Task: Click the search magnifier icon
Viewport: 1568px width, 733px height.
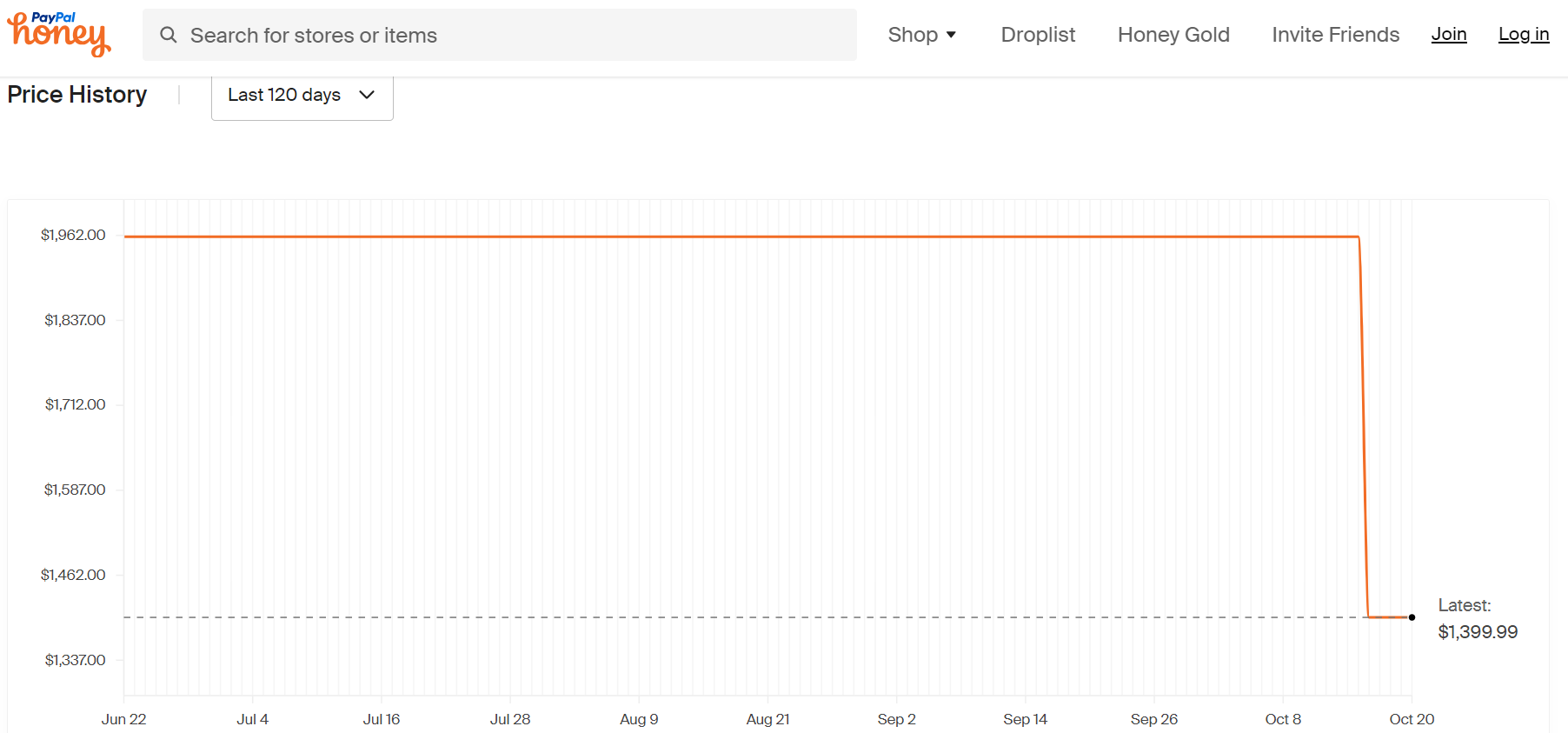Action: [x=169, y=35]
